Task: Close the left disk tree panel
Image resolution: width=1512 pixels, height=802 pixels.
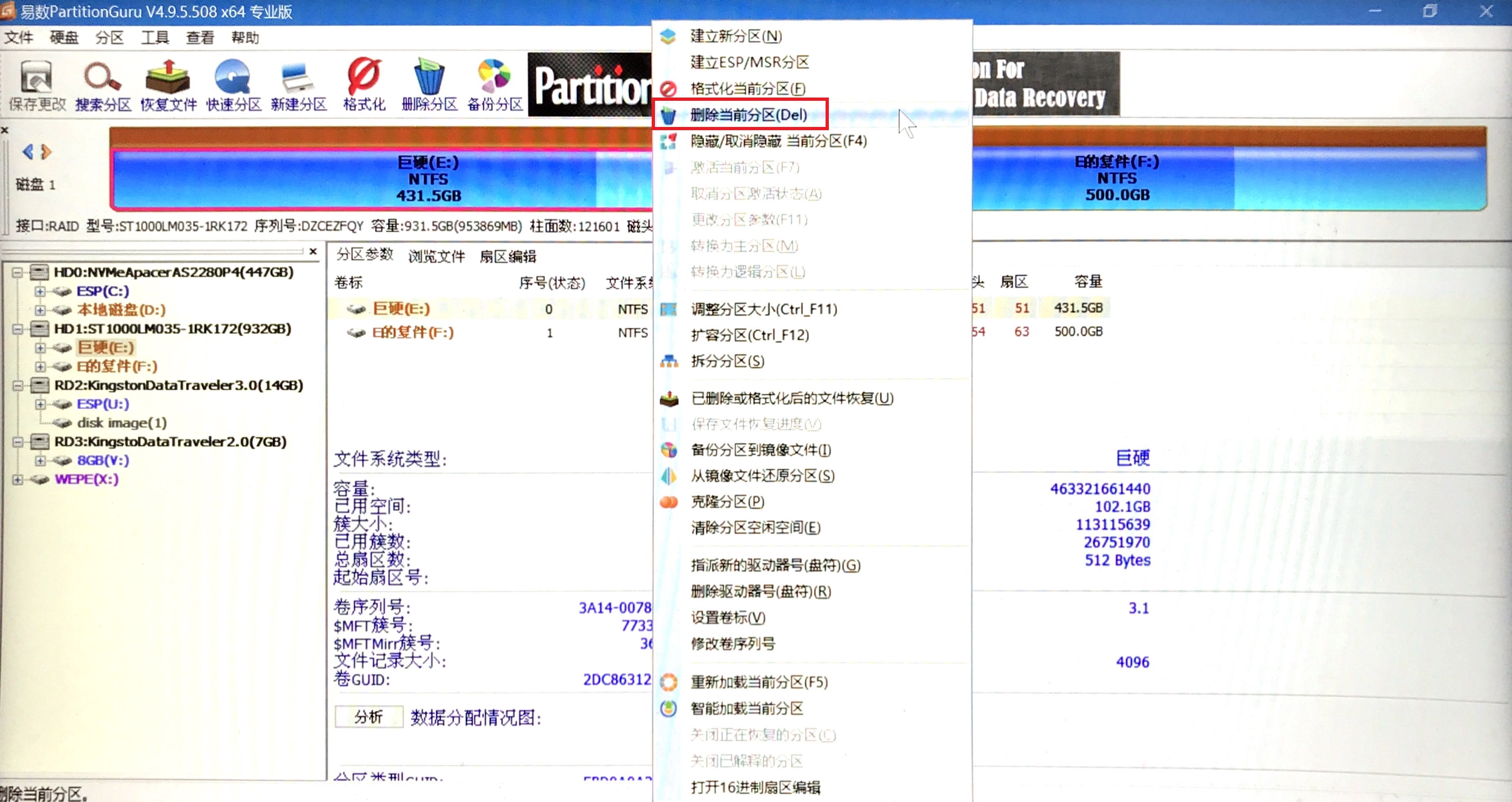Action: pos(313,252)
